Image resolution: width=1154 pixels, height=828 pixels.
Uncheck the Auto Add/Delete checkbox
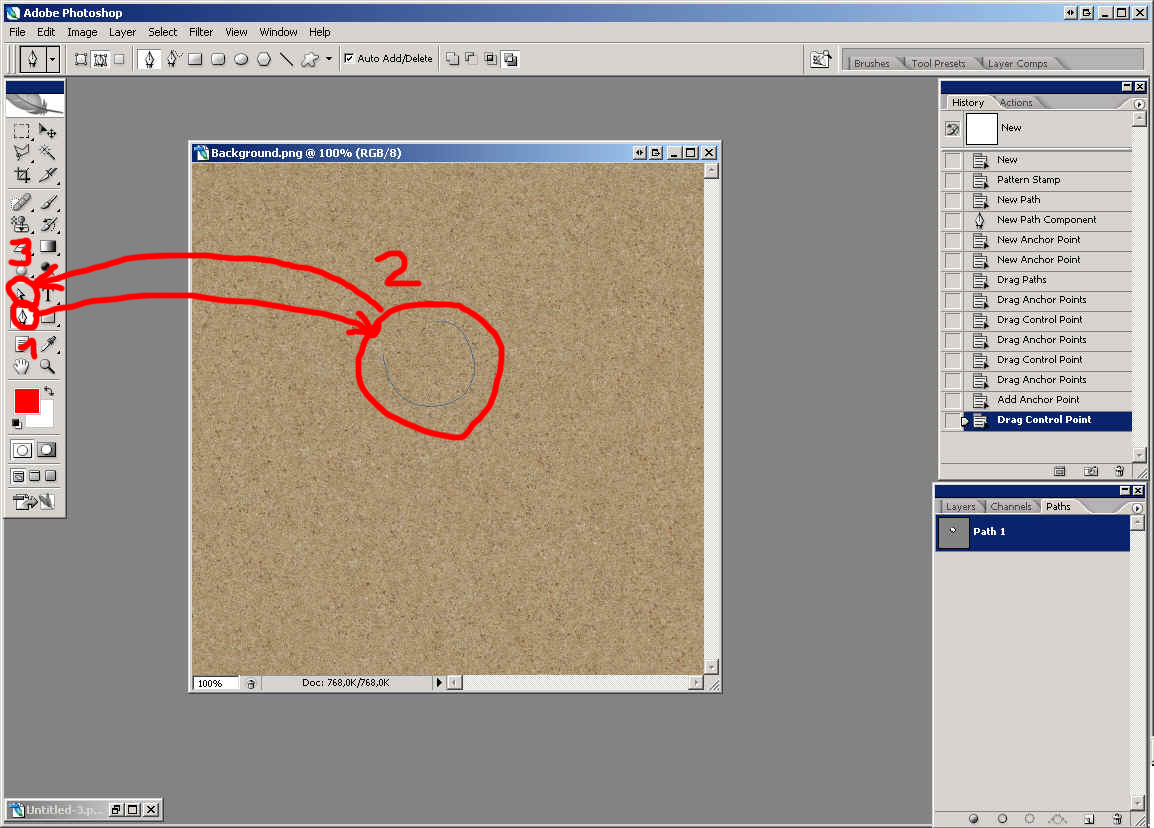click(x=348, y=59)
